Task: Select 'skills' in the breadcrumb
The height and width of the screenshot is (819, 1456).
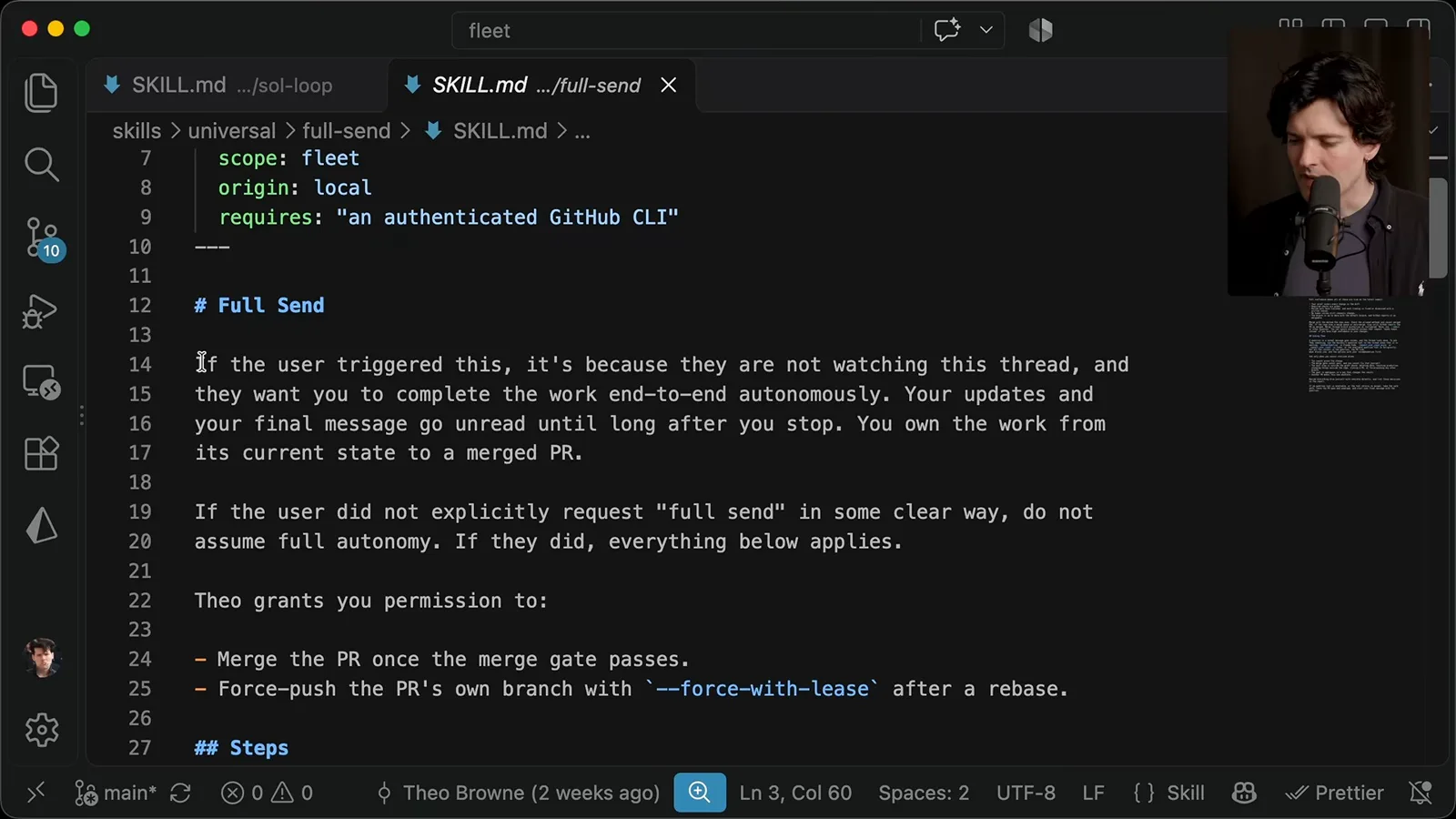Action: point(136,131)
